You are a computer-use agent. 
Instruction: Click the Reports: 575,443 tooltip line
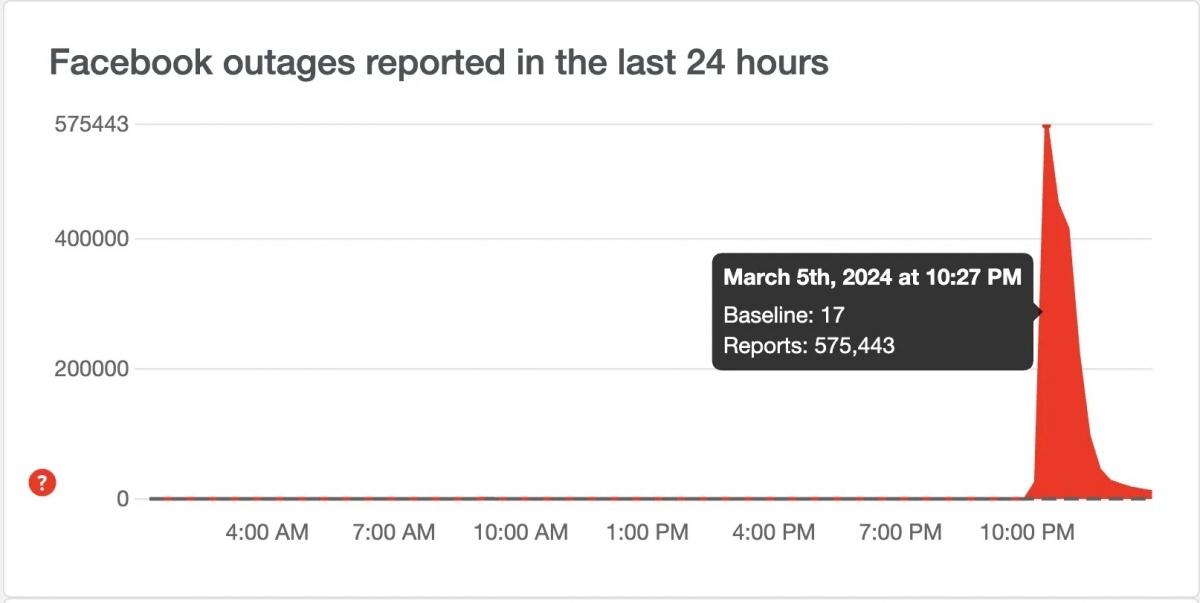click(x=809, y=346)
